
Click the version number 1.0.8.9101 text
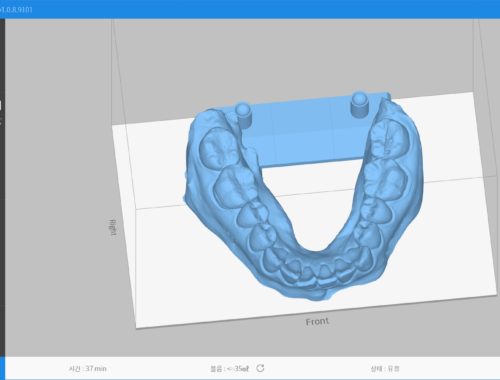point(17,9)
